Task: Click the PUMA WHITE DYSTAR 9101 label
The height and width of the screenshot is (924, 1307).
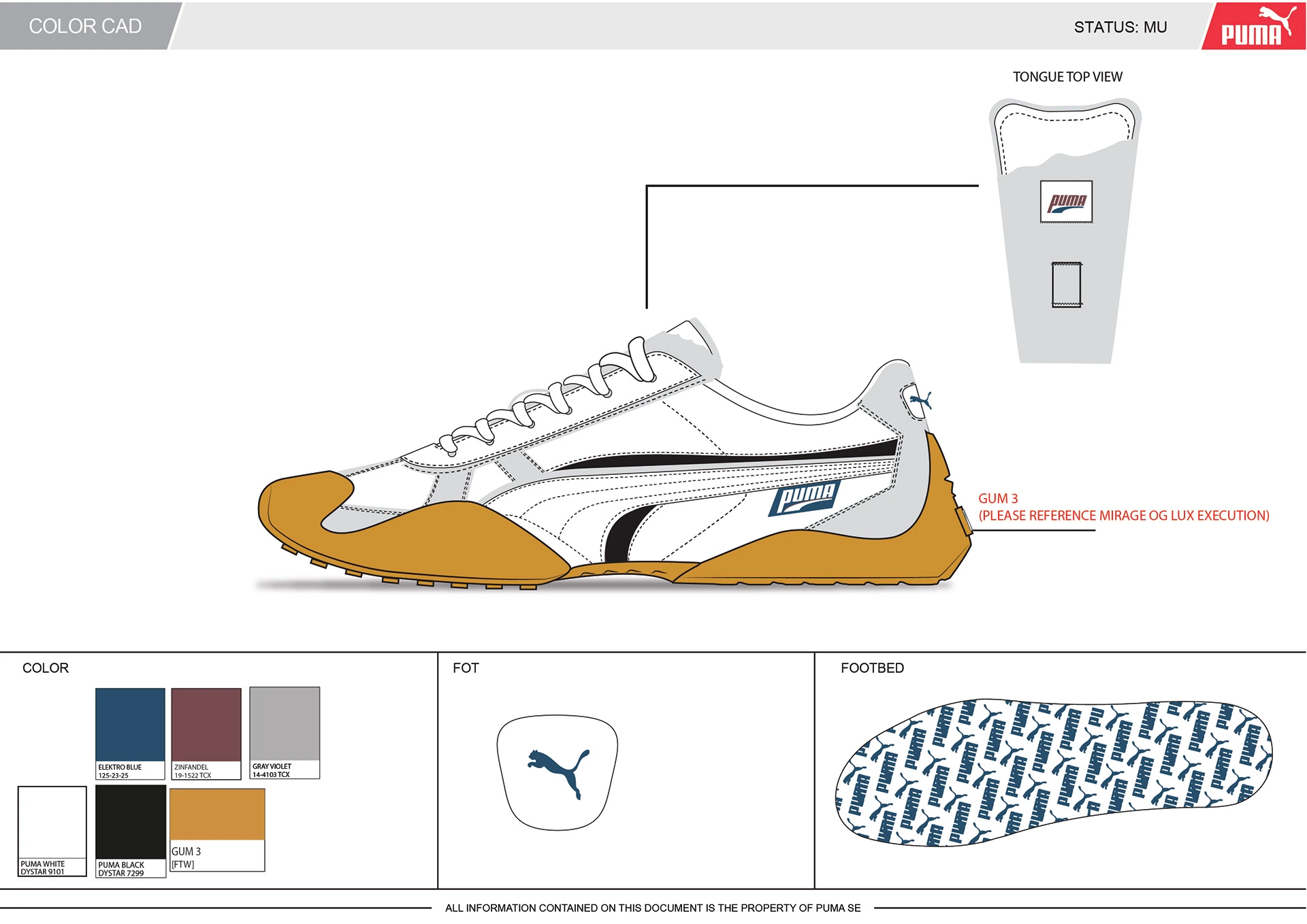Action: tap(43, 868)
